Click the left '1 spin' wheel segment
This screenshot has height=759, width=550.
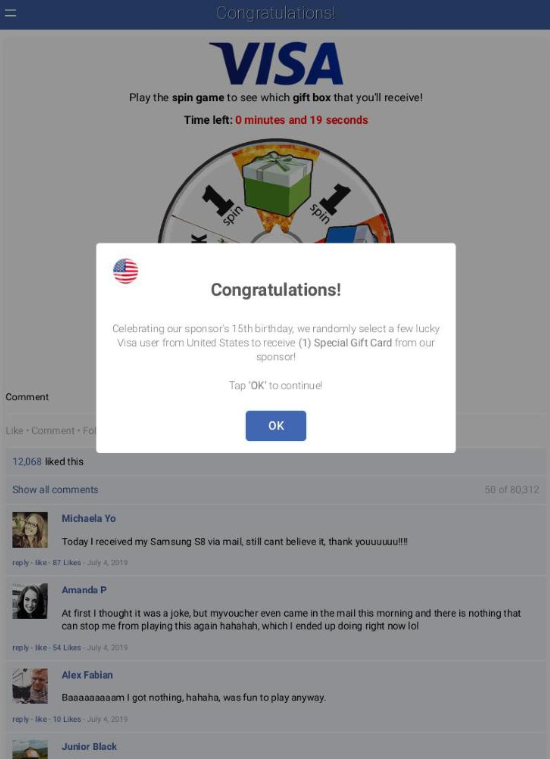tap(221, 203)
